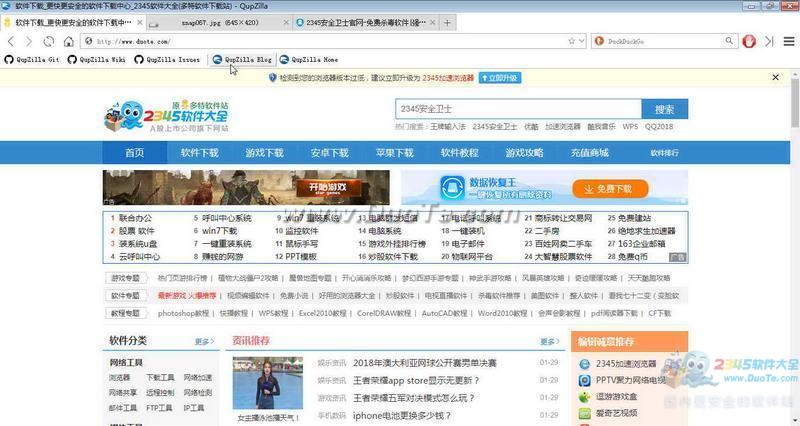Open iphone电池更换多少钱 article
This screenshot has height=426, width=800.
(402, 416)
